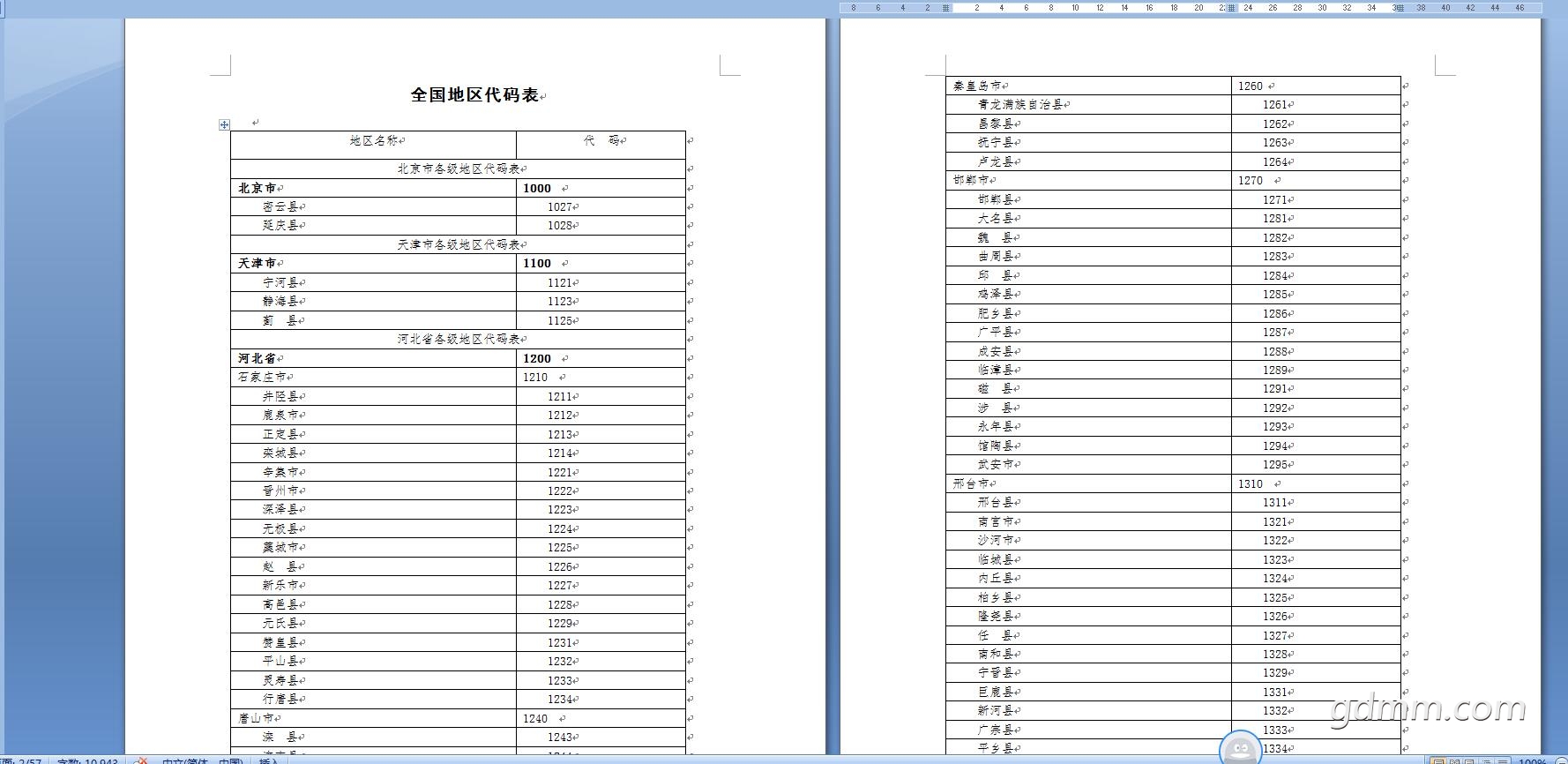This screenshot has height=764, width=1568.
Task: Click the code 1229 cell
Action: tap(601, 623)
